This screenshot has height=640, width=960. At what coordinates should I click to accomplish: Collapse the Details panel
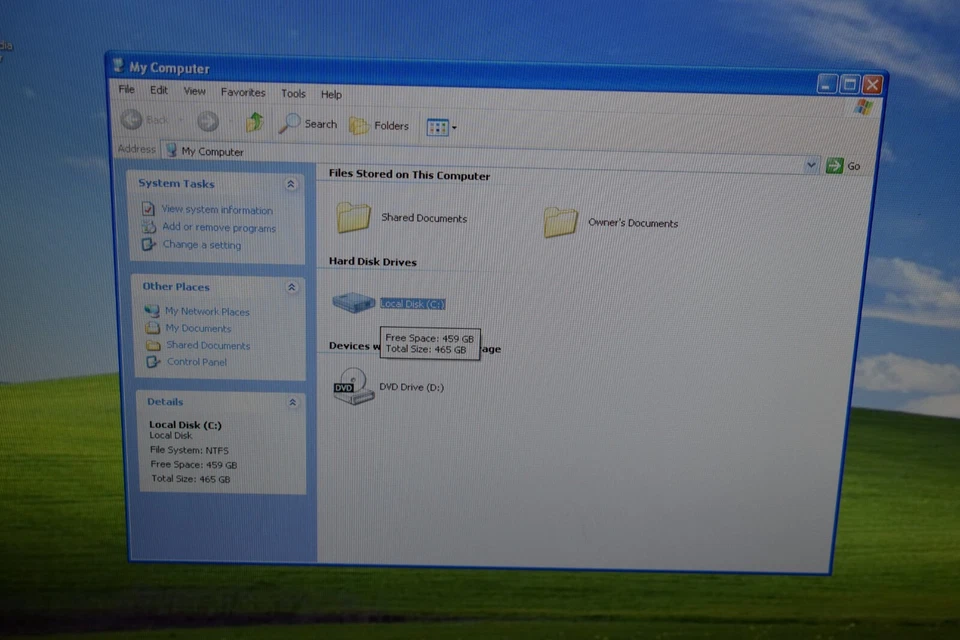coord(291,402)
